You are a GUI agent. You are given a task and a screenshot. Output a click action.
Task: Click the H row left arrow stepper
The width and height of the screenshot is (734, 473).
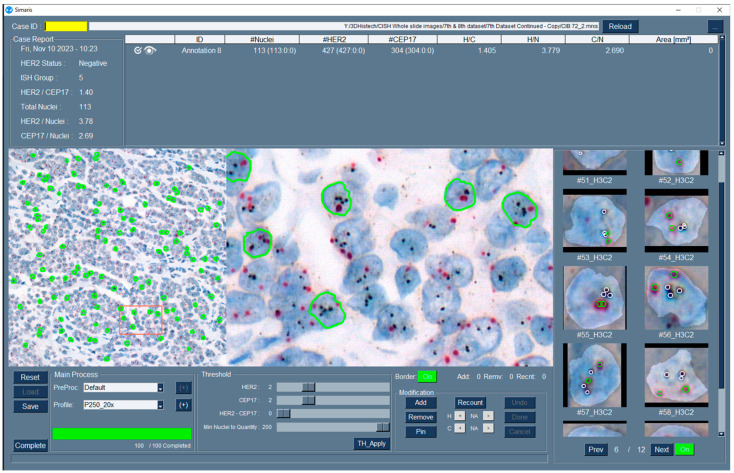(460, 416)
